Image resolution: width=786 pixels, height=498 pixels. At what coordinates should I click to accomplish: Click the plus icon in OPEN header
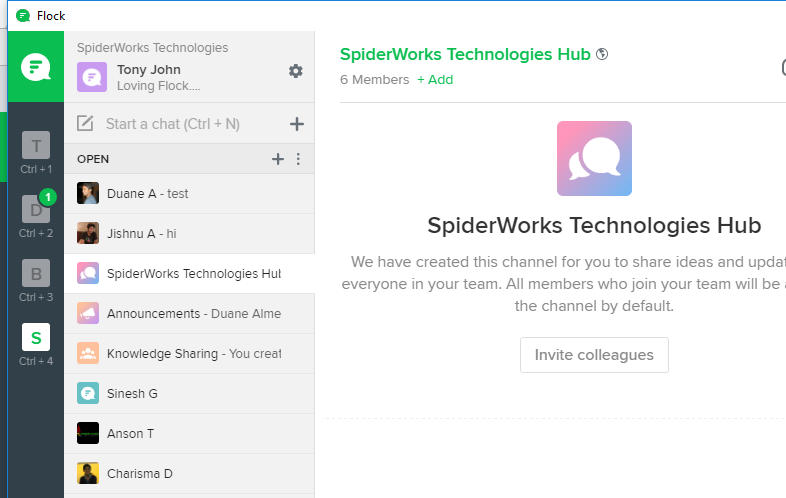(x=278, y=159)
